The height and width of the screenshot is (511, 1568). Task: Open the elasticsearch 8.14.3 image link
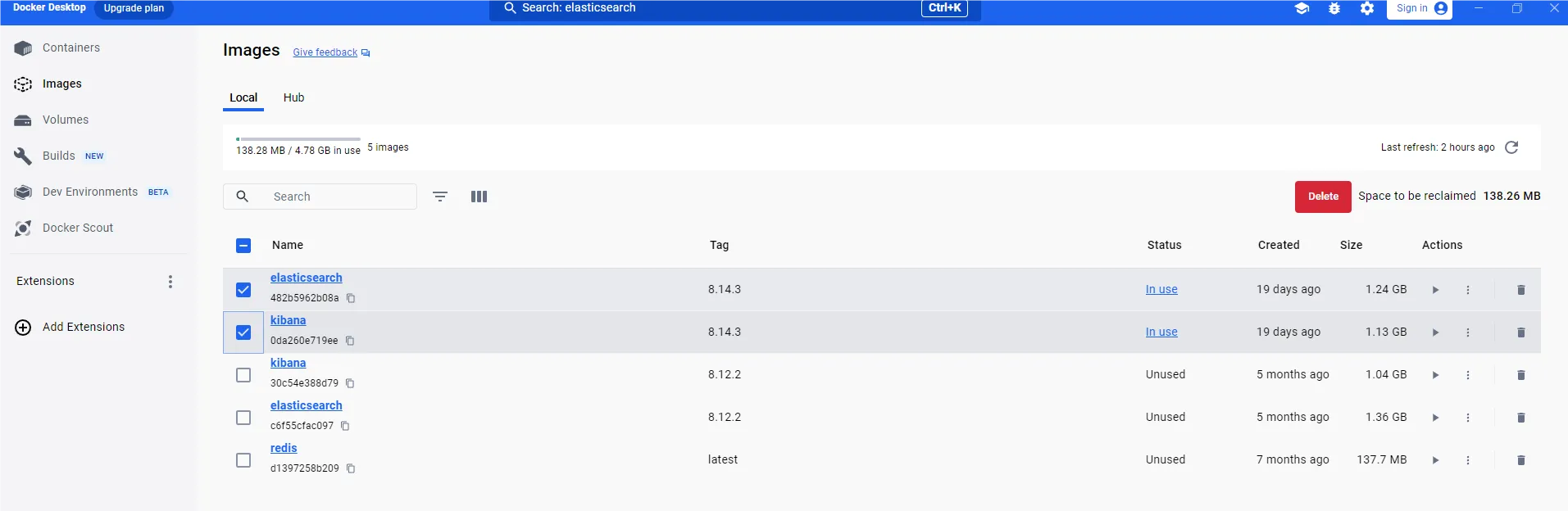point(307,278)
